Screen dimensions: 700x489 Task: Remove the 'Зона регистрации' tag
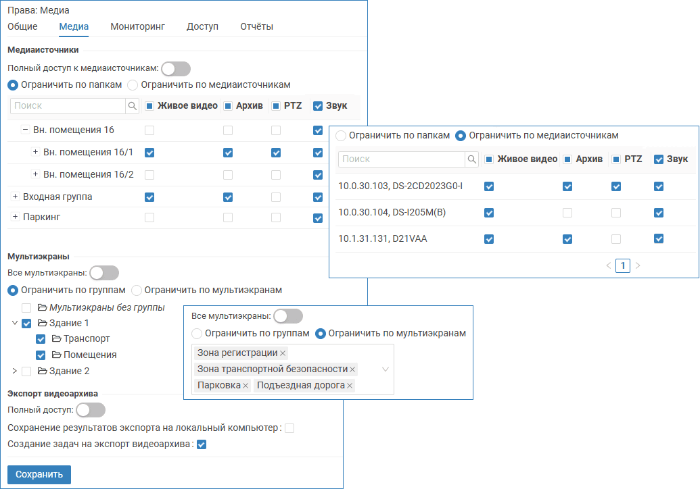tap(283, 353)
